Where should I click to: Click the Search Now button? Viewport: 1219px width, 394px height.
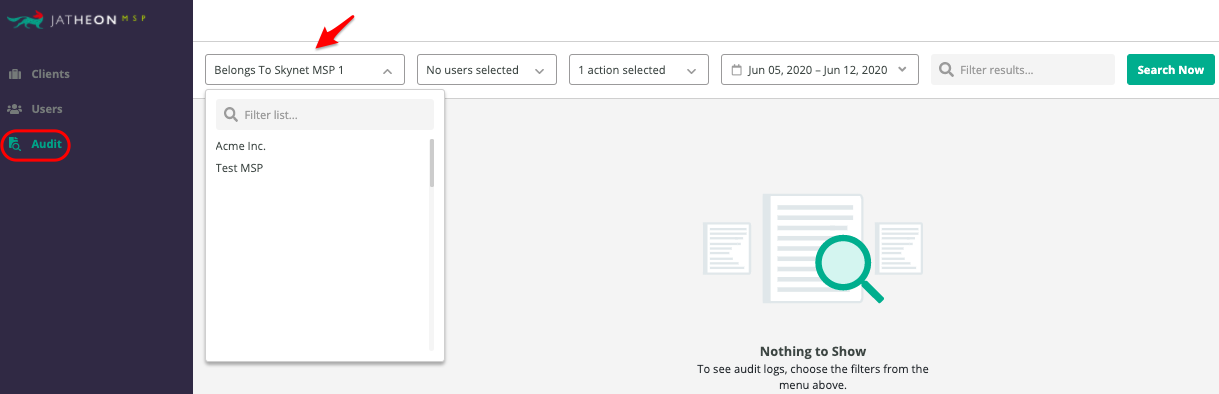[x=1170, y=70]
